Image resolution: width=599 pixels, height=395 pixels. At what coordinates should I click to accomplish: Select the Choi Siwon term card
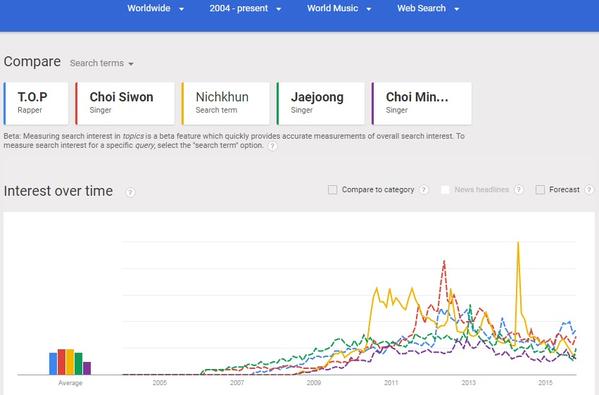125,104
